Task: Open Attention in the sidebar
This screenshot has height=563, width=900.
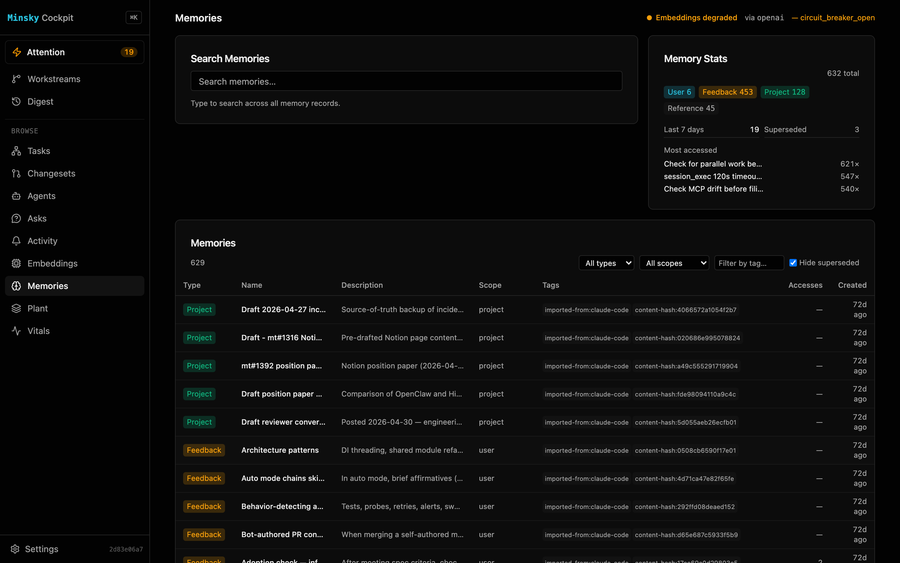Action: pyautogui.click(x=75, y=52)
